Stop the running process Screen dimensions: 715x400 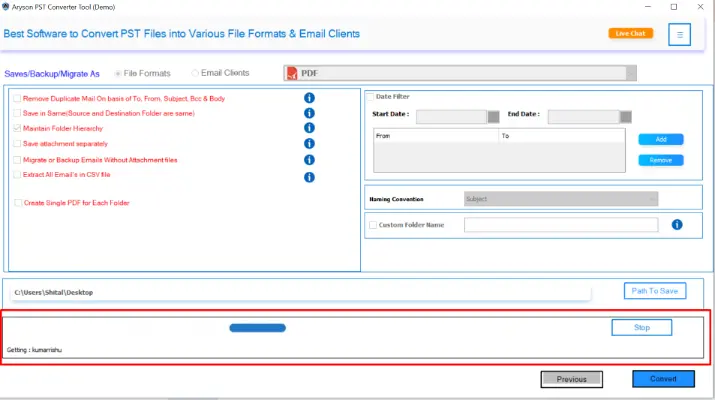642,327
